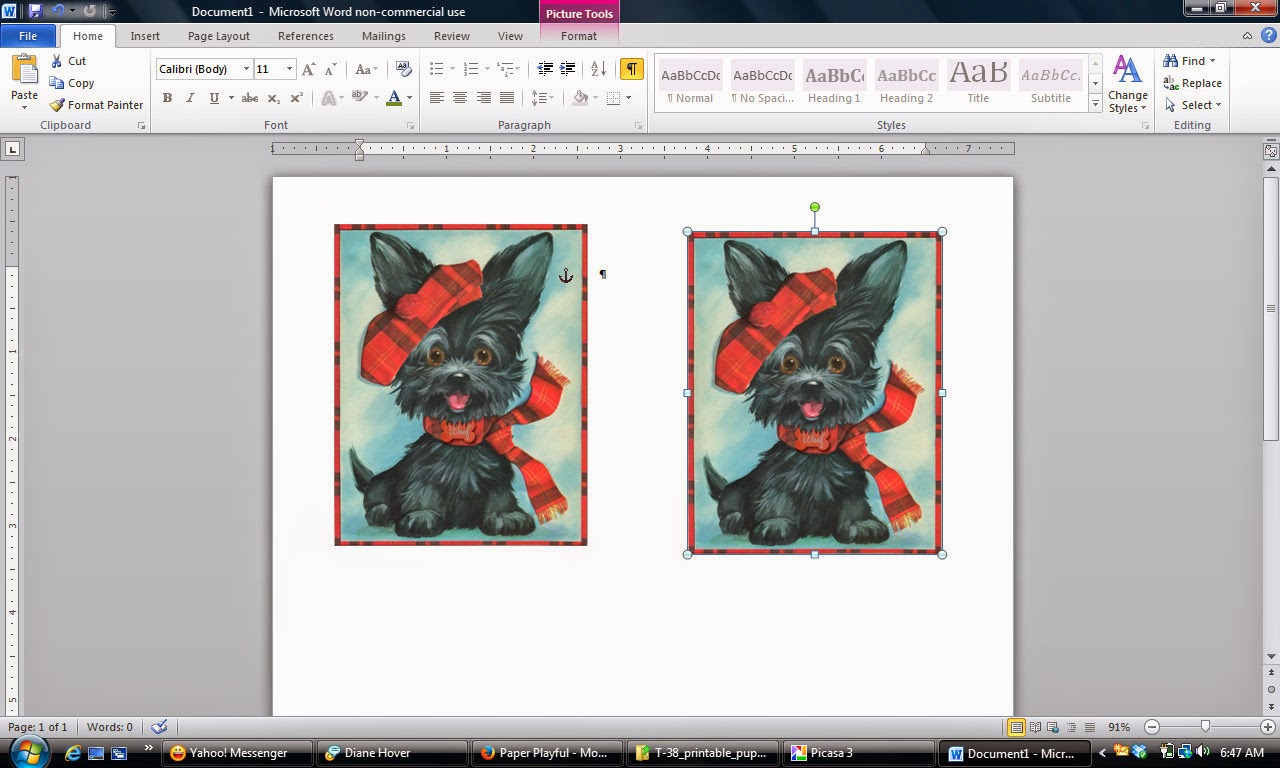Open Yahoo! Messenger from the taskbar
The width and height of the screenshot is (1280, 768).
(239, 753)
